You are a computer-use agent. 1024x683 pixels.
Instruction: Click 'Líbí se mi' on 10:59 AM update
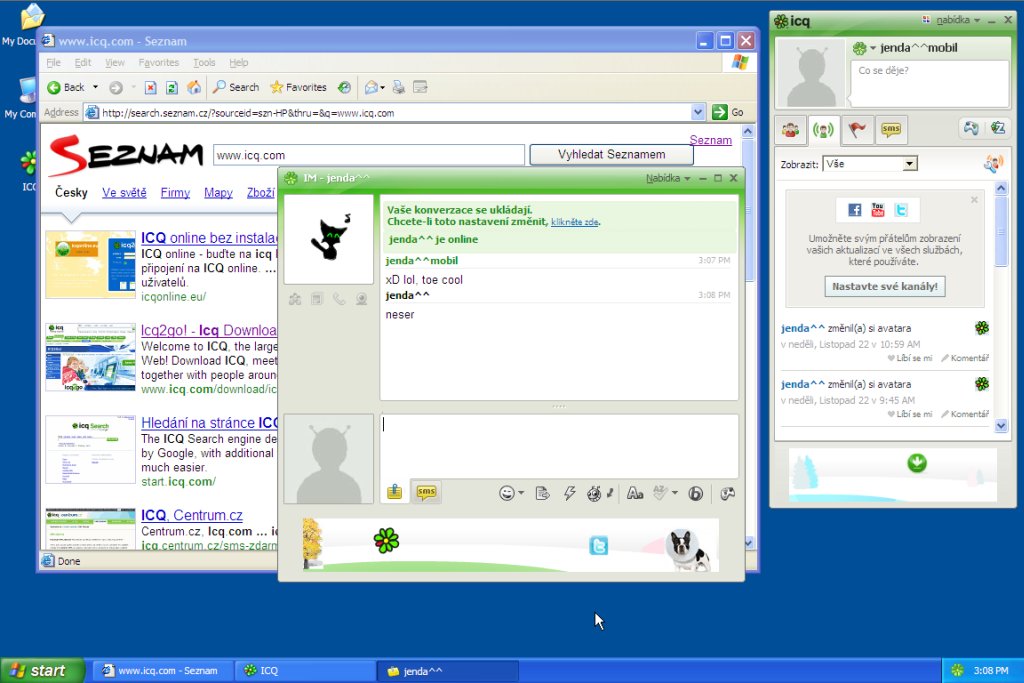pos(910,358)
